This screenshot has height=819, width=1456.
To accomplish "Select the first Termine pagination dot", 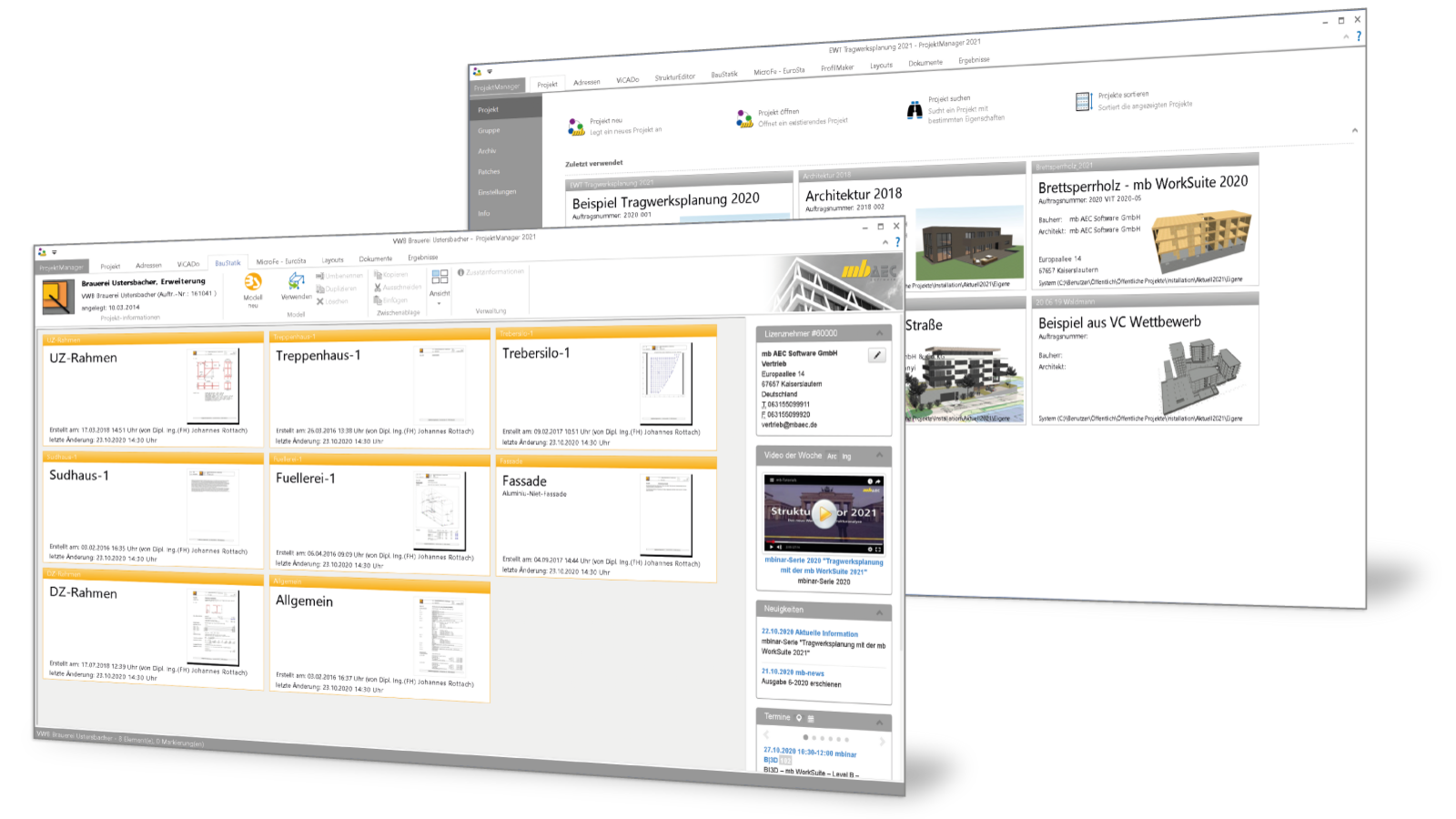I will click(x=805, y=737).
